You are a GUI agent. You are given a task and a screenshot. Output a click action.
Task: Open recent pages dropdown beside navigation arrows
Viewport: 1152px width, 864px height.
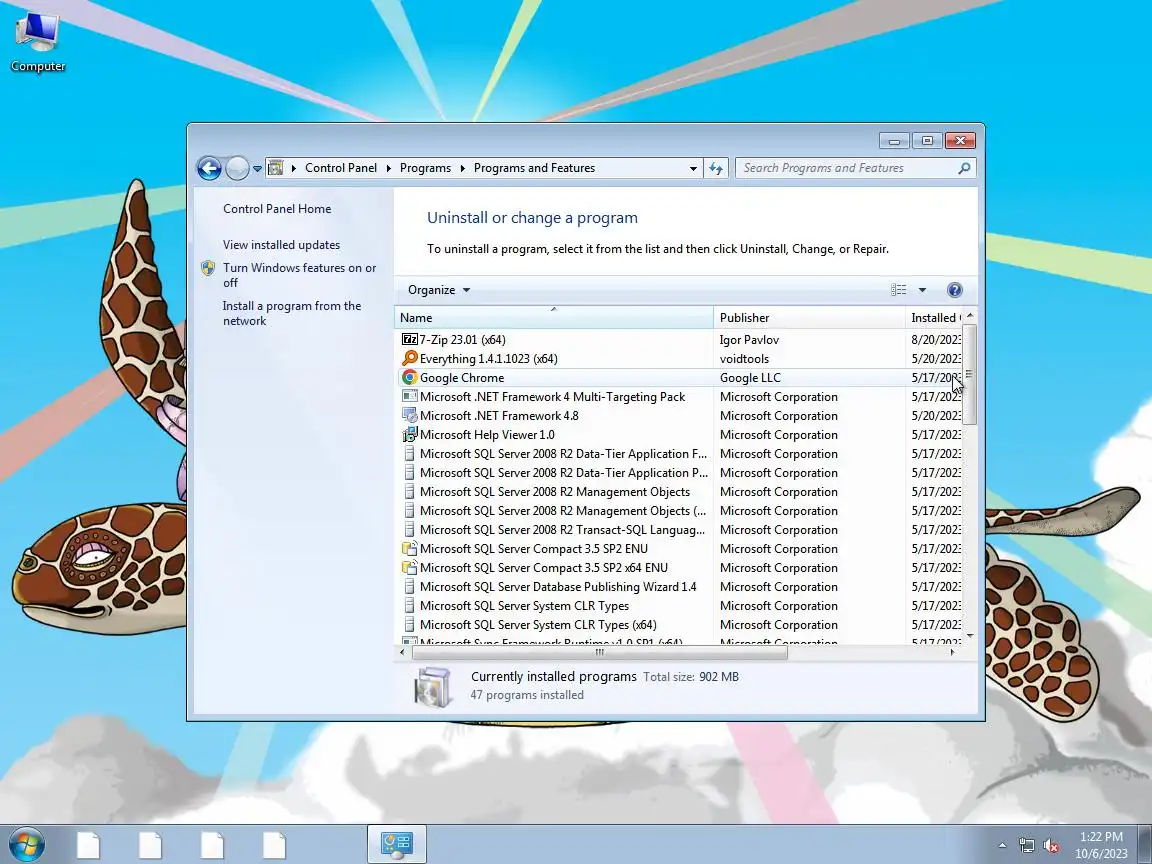257,168
